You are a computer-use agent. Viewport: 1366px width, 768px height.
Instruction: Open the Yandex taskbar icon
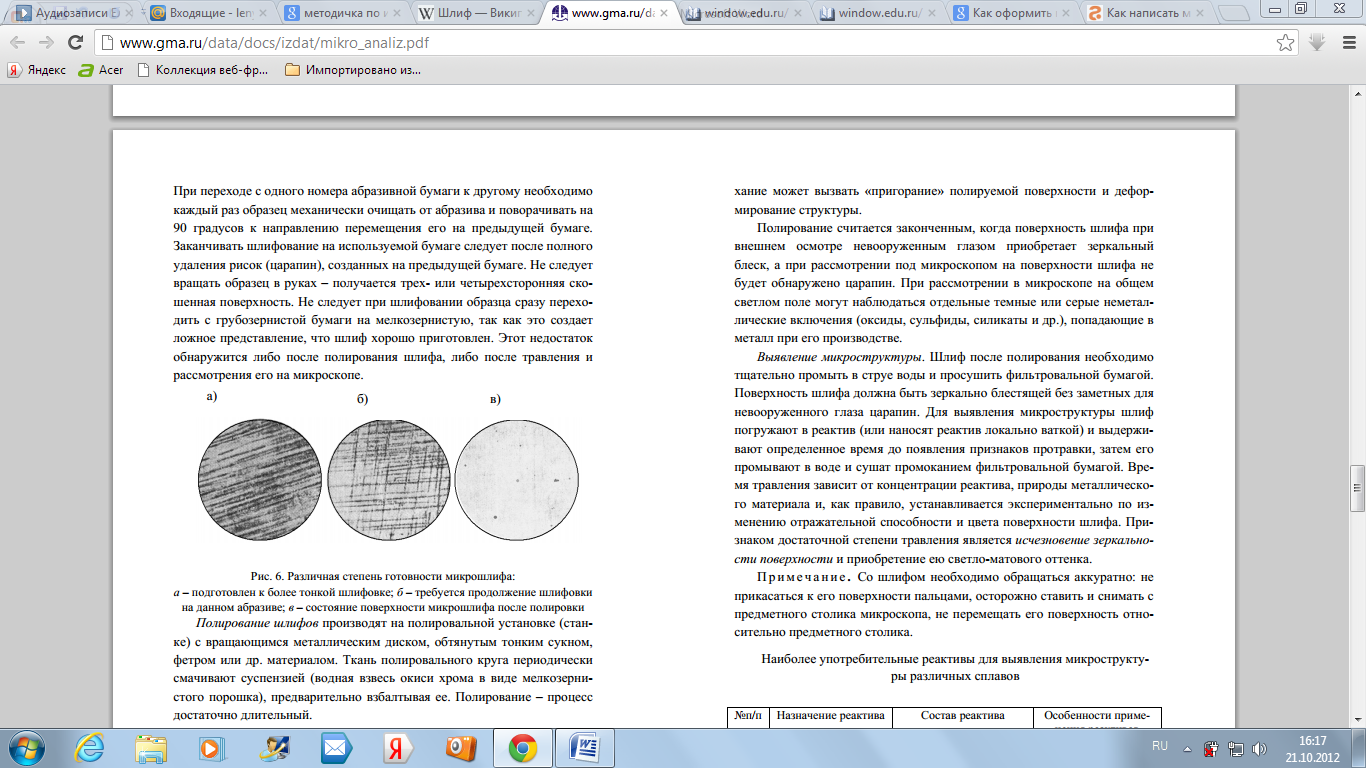[x=397, y=747]
